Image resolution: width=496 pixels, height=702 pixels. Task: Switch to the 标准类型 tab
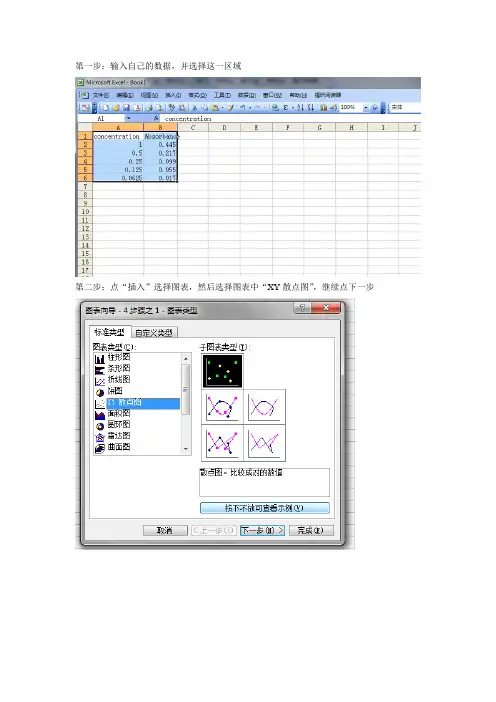click(x=109, y=332)
